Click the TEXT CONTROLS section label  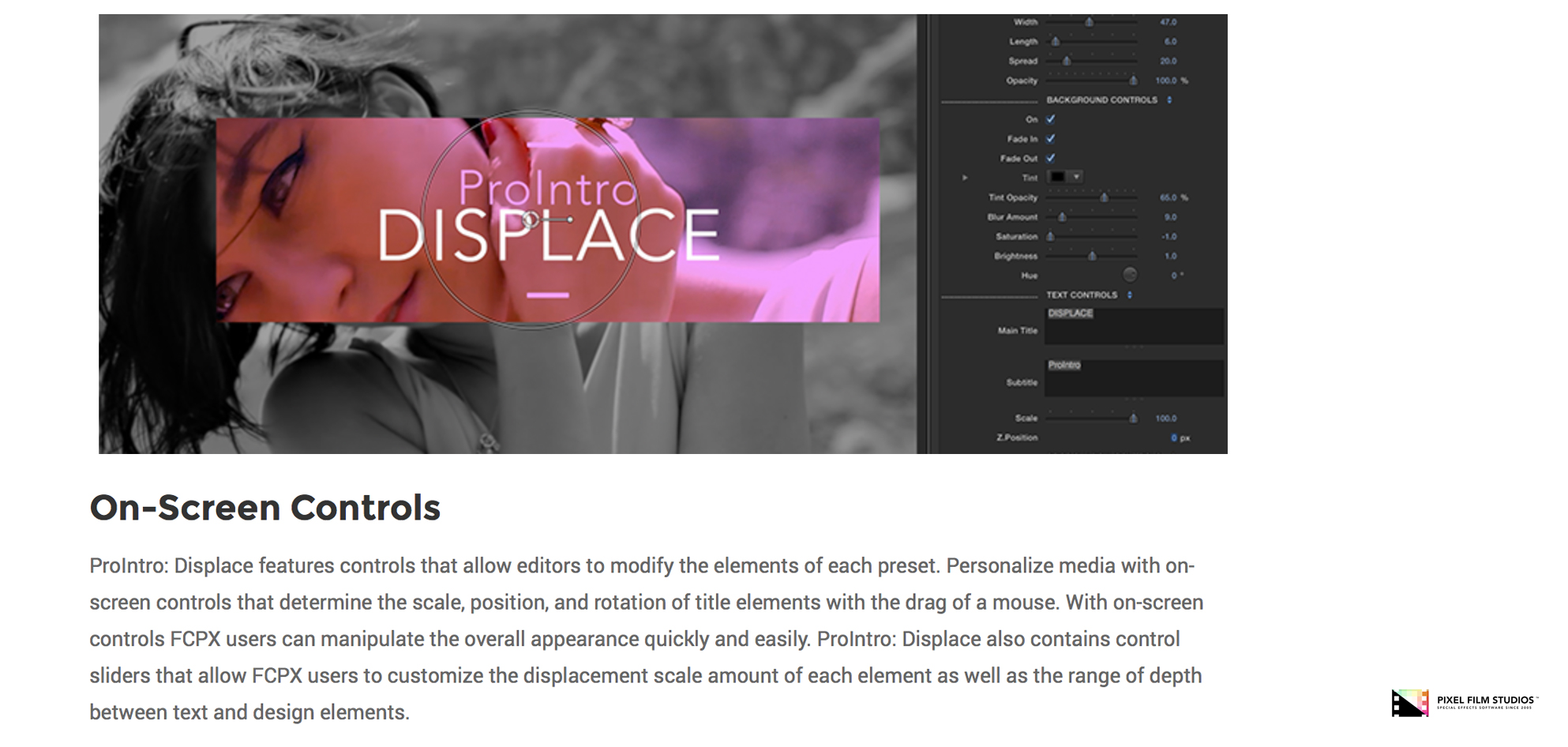click(1082, 295)
